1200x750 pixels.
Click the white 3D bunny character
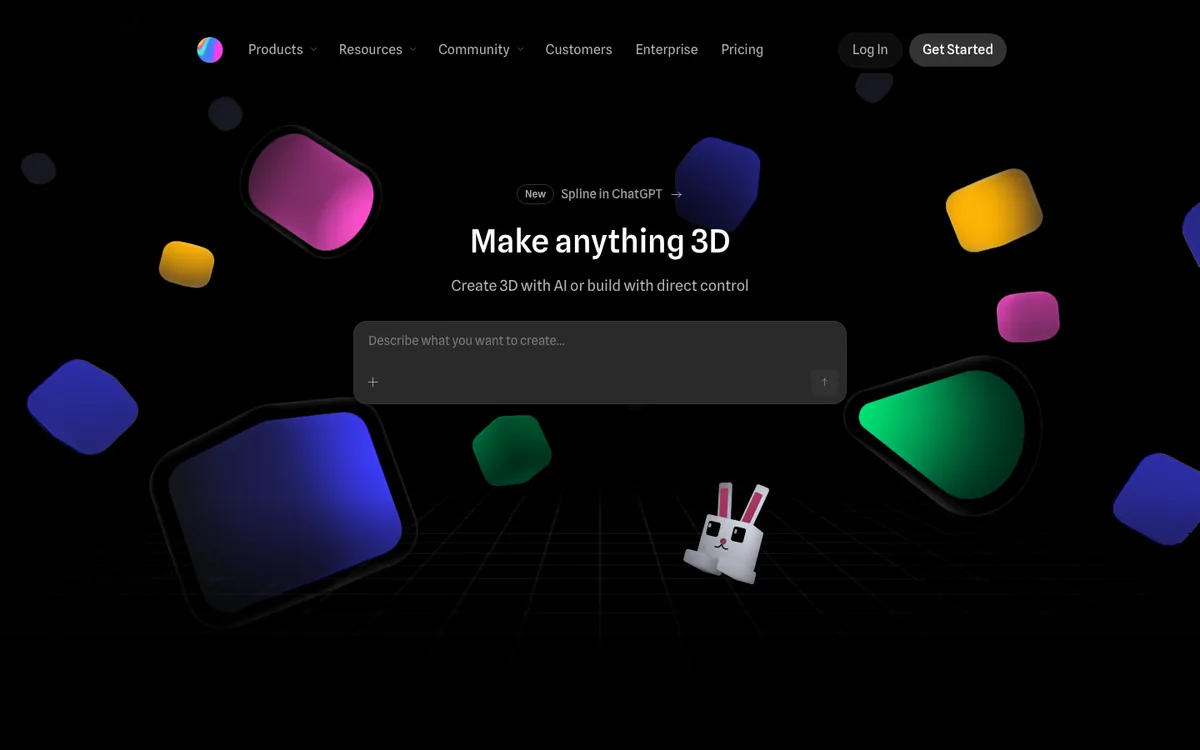[726, 531]
